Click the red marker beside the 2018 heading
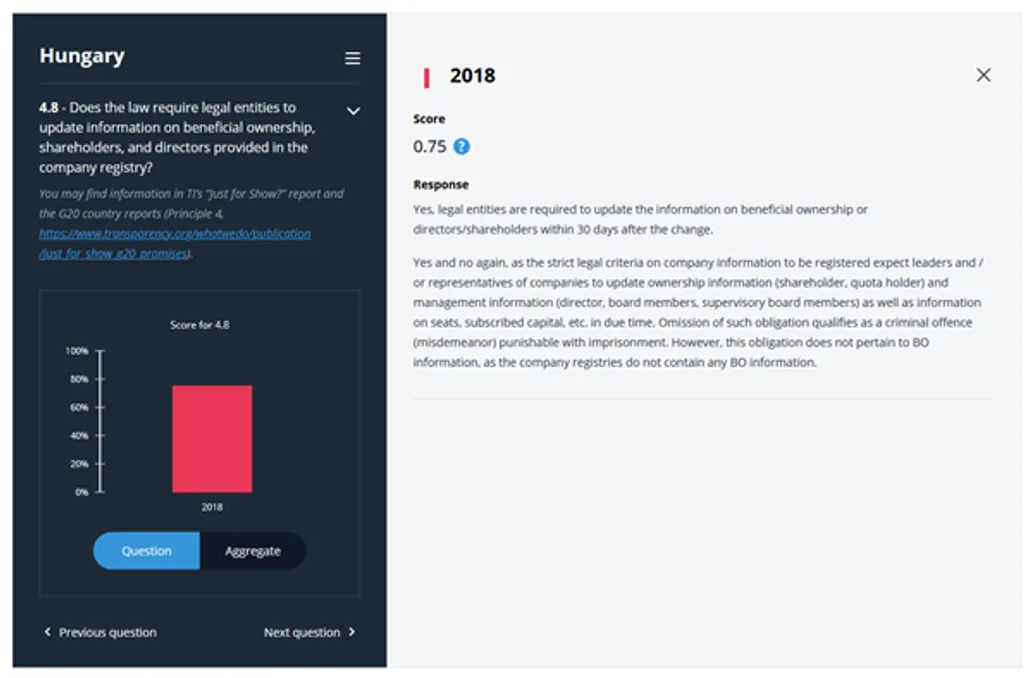 (426, 75)
